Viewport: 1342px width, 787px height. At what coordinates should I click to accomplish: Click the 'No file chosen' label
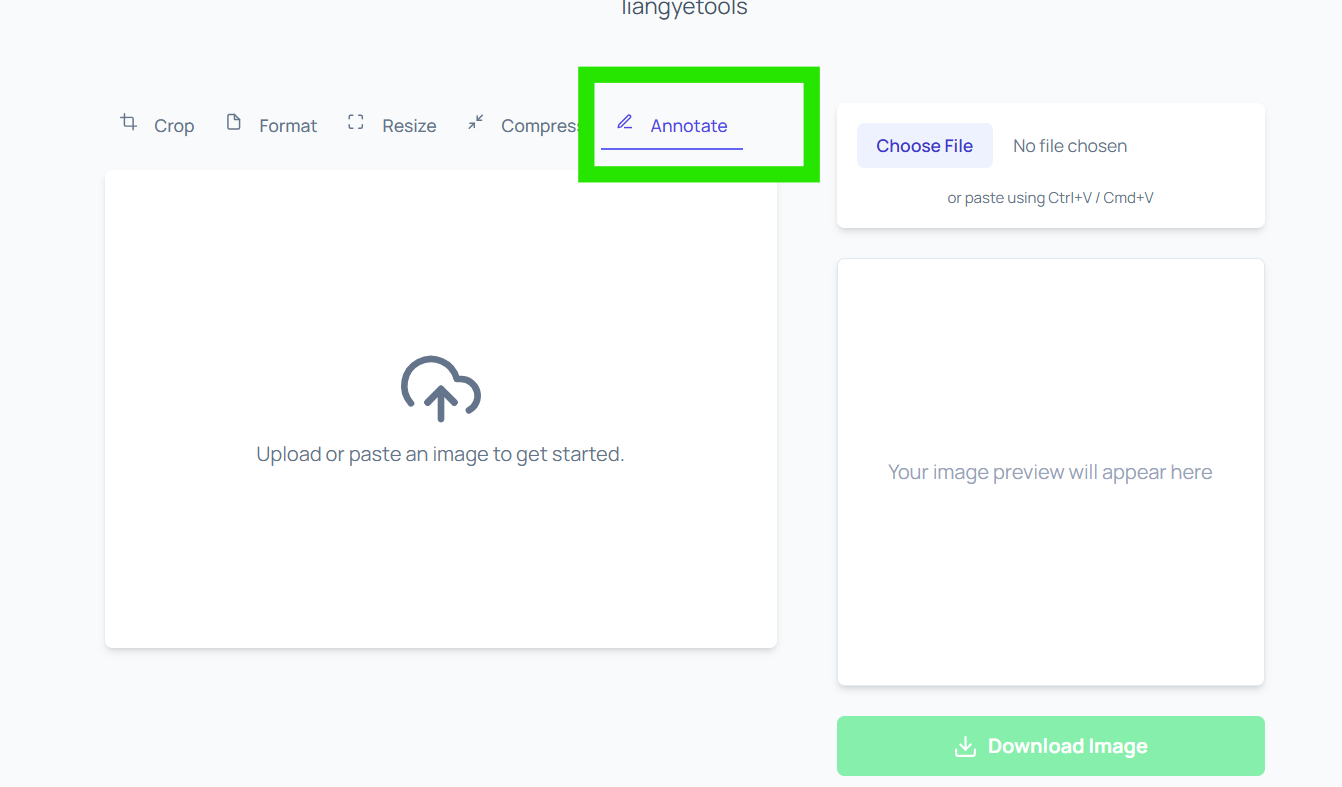click(1069, 145)
